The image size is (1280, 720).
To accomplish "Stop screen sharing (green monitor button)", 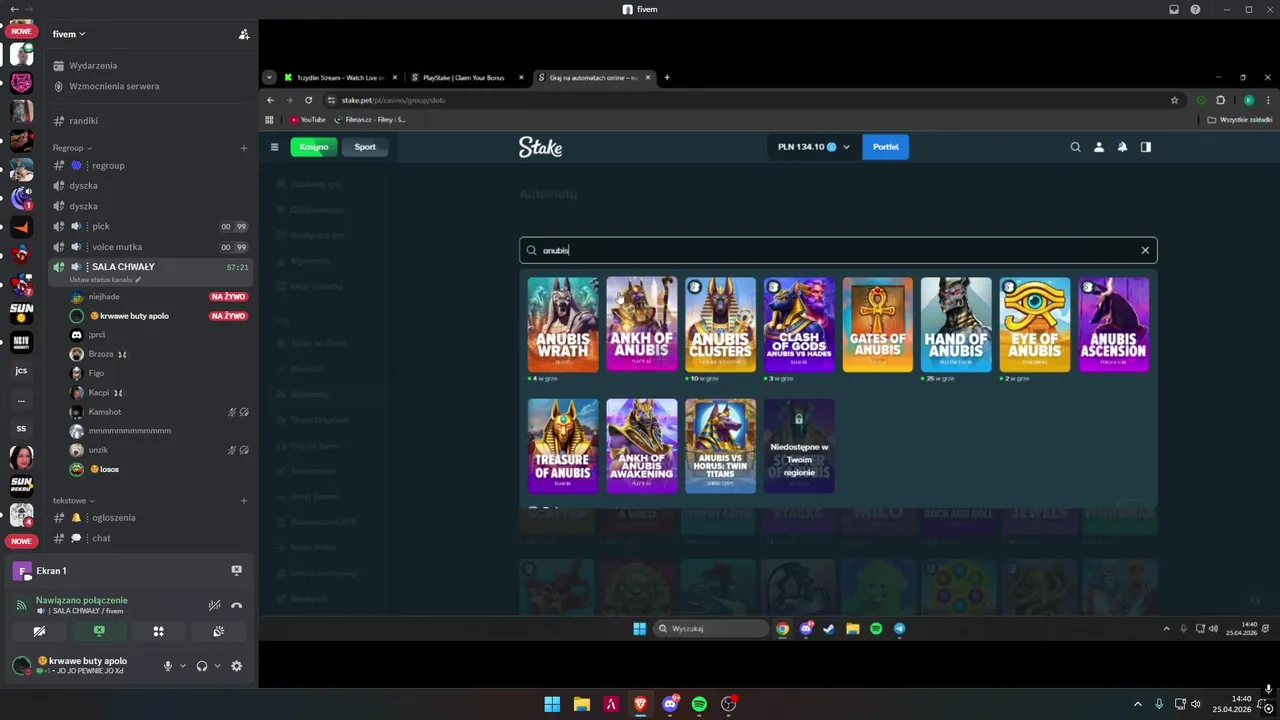I will click(99, 631).
